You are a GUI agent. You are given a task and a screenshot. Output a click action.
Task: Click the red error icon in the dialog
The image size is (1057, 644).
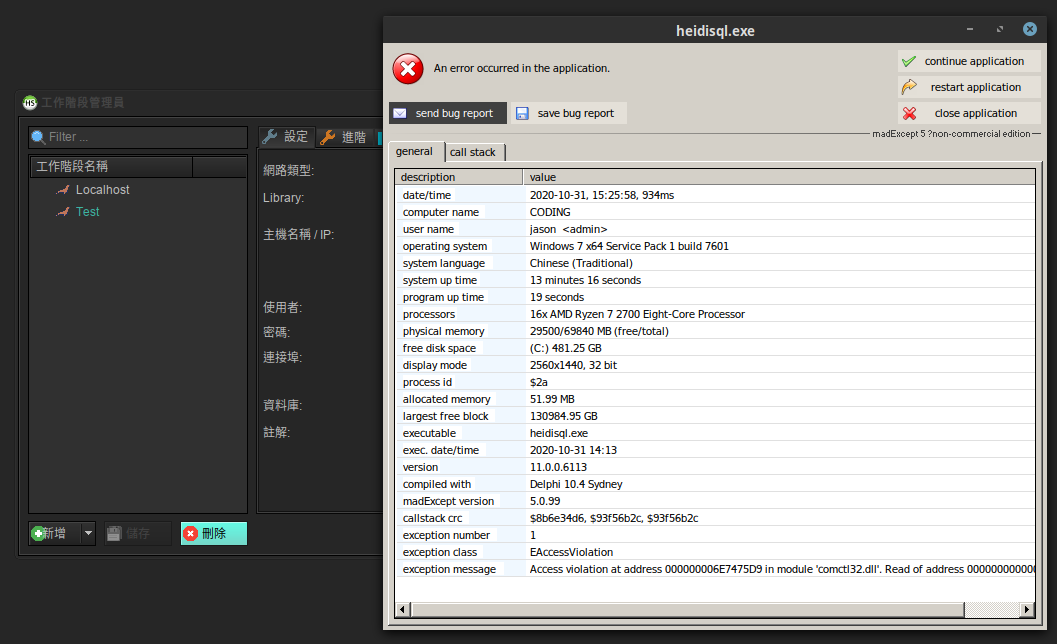pos(408,69)
